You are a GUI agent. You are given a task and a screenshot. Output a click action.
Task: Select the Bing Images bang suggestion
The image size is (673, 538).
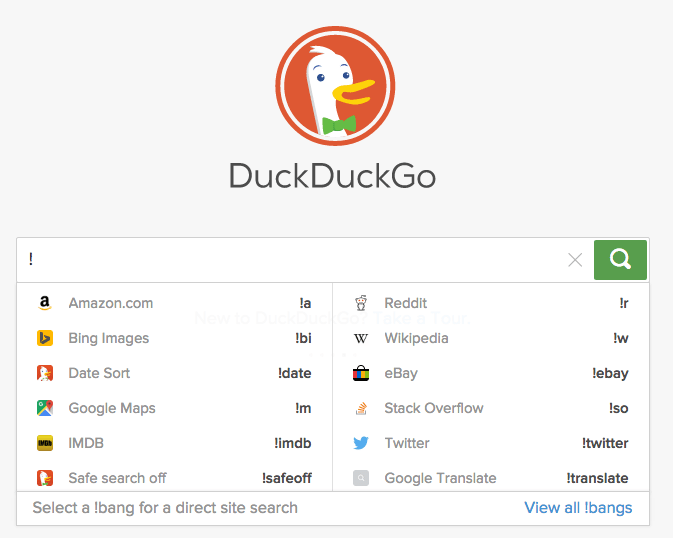(x=175, y=338)
